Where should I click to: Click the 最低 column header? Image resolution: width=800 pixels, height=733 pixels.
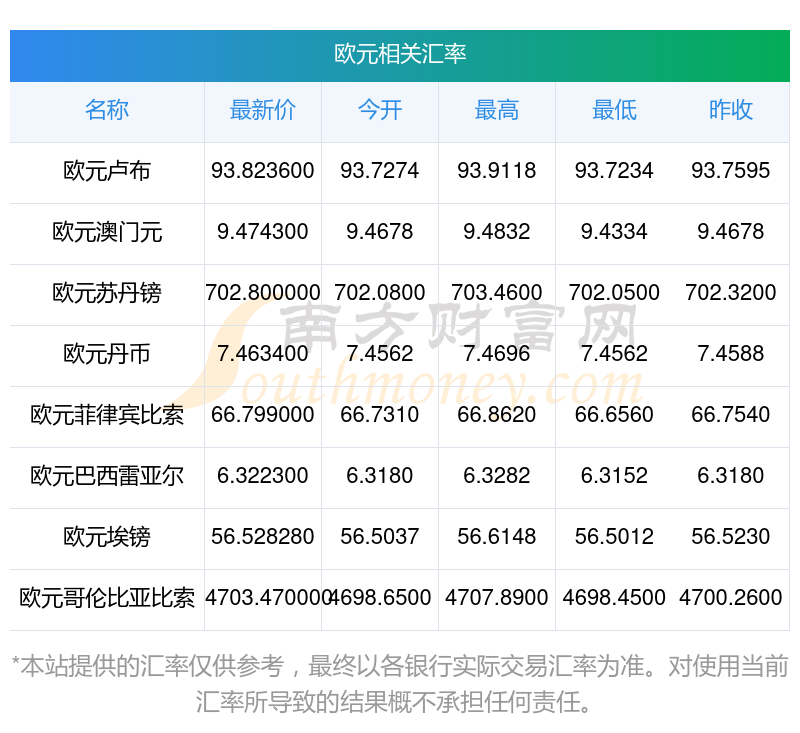pyautogui.click(x=614, y=110)
